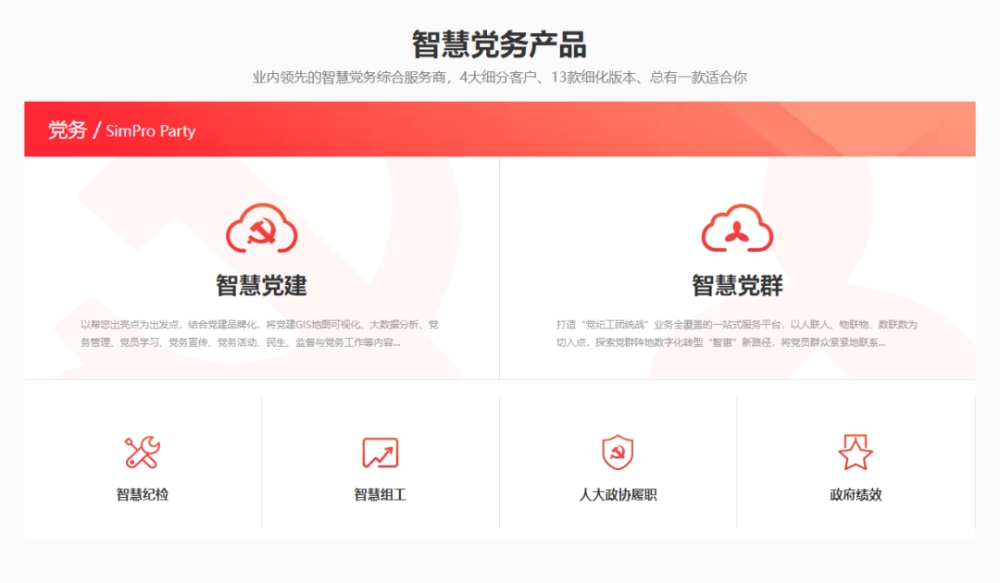Screen dimensions: 1000x583
Task: Go to the 智慧纪检 label
Action: (142, 495)
